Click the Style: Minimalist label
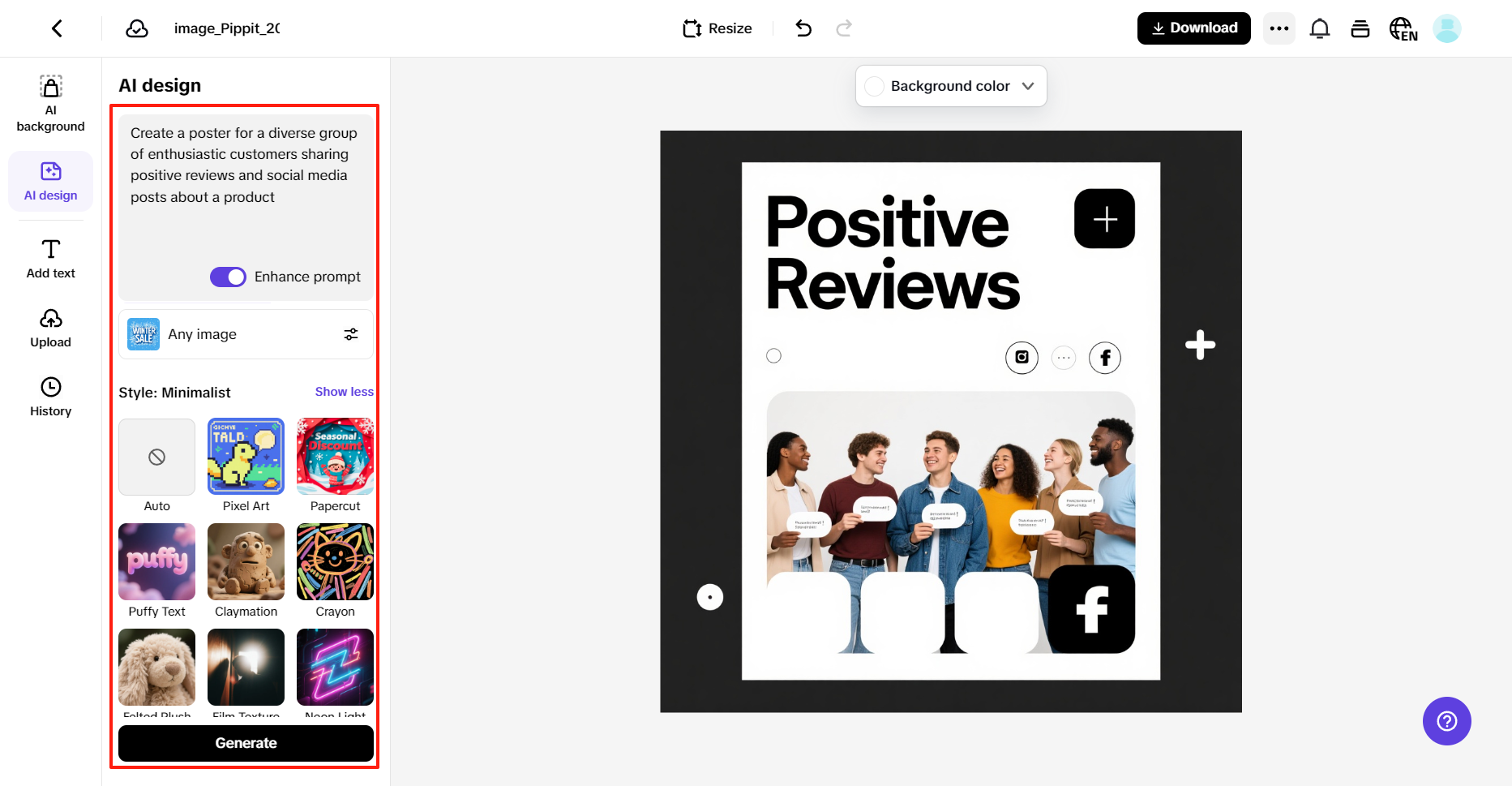The width and height of the screenshot is (1512, 786). tap(174, 393)
